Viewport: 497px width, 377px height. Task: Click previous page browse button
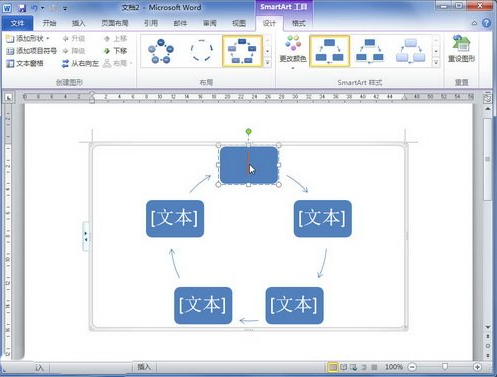[x=487, y=336]
